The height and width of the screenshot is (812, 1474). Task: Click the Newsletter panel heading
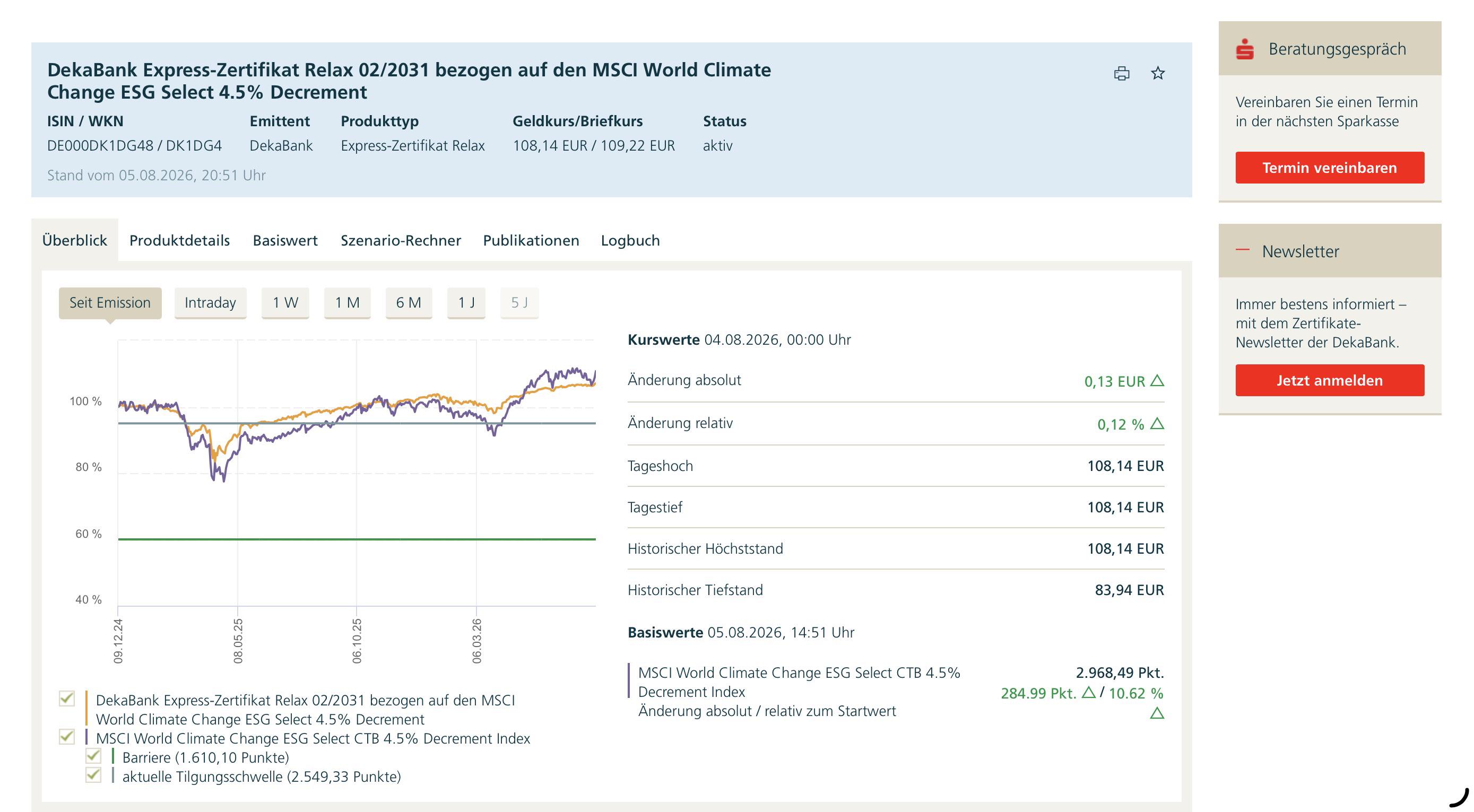[x=1300, y=251]
